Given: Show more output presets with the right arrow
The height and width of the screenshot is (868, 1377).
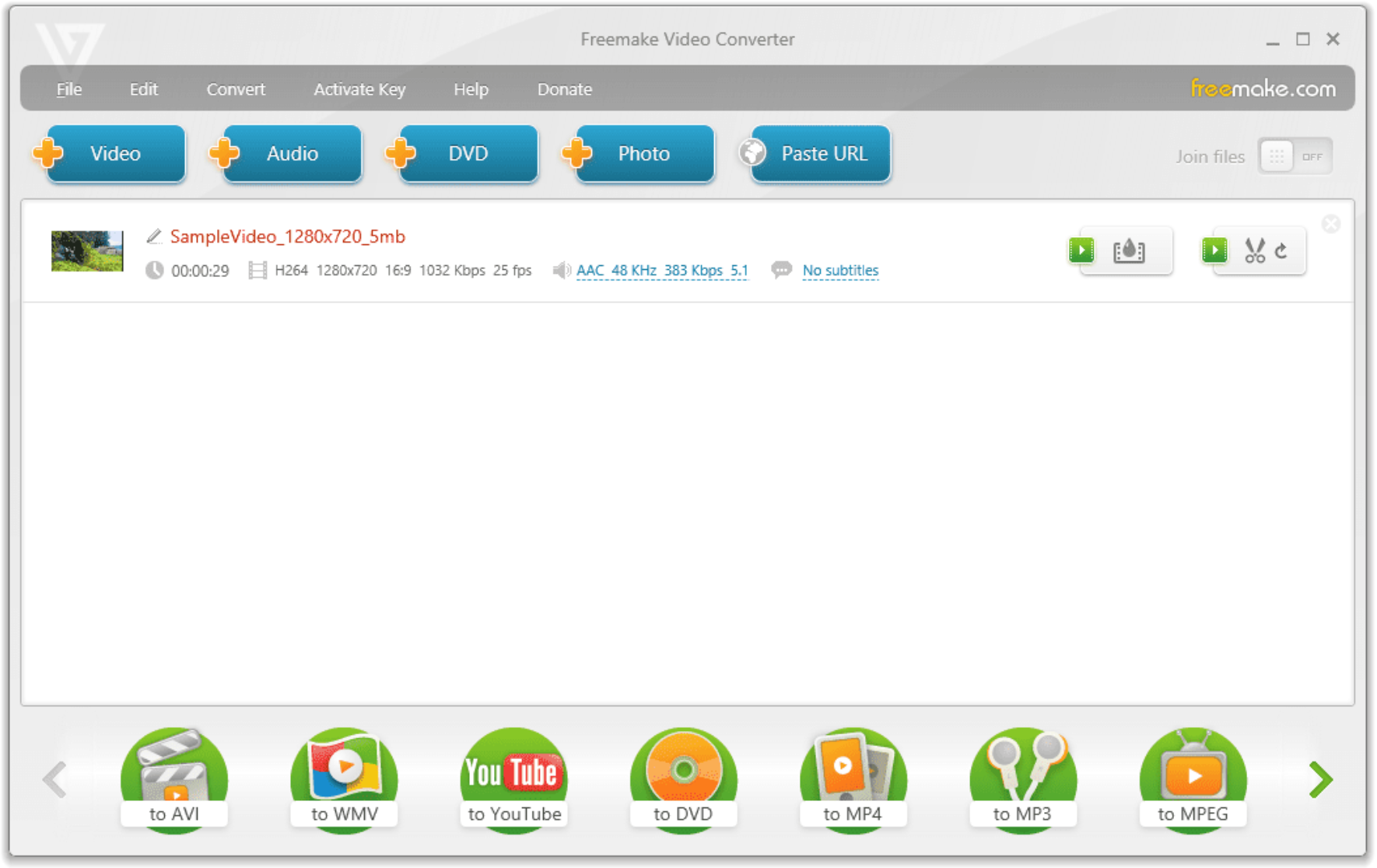Looking at the screenshot, I should [1319, 779].
